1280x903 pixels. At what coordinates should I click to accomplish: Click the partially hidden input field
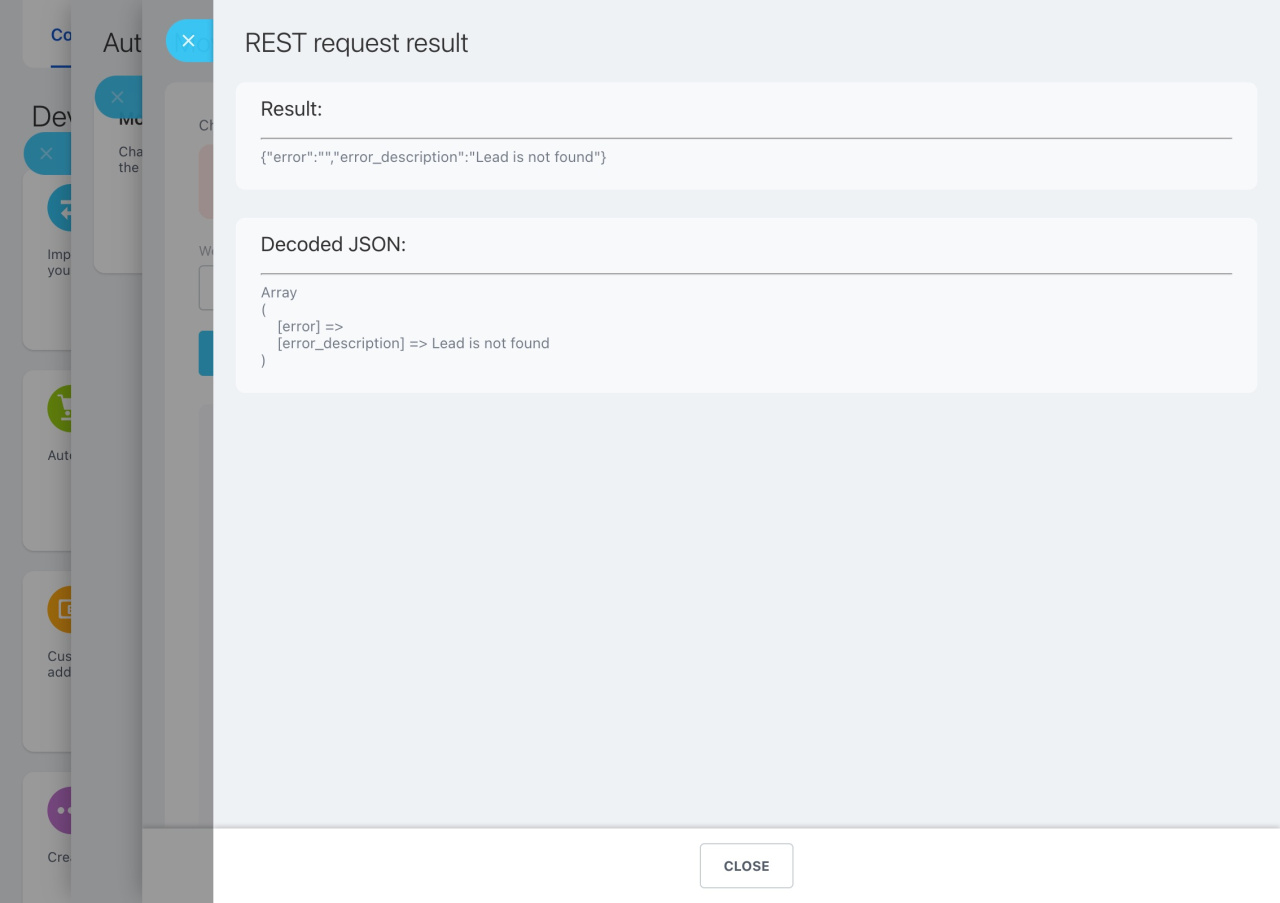(x=205, y=288)
